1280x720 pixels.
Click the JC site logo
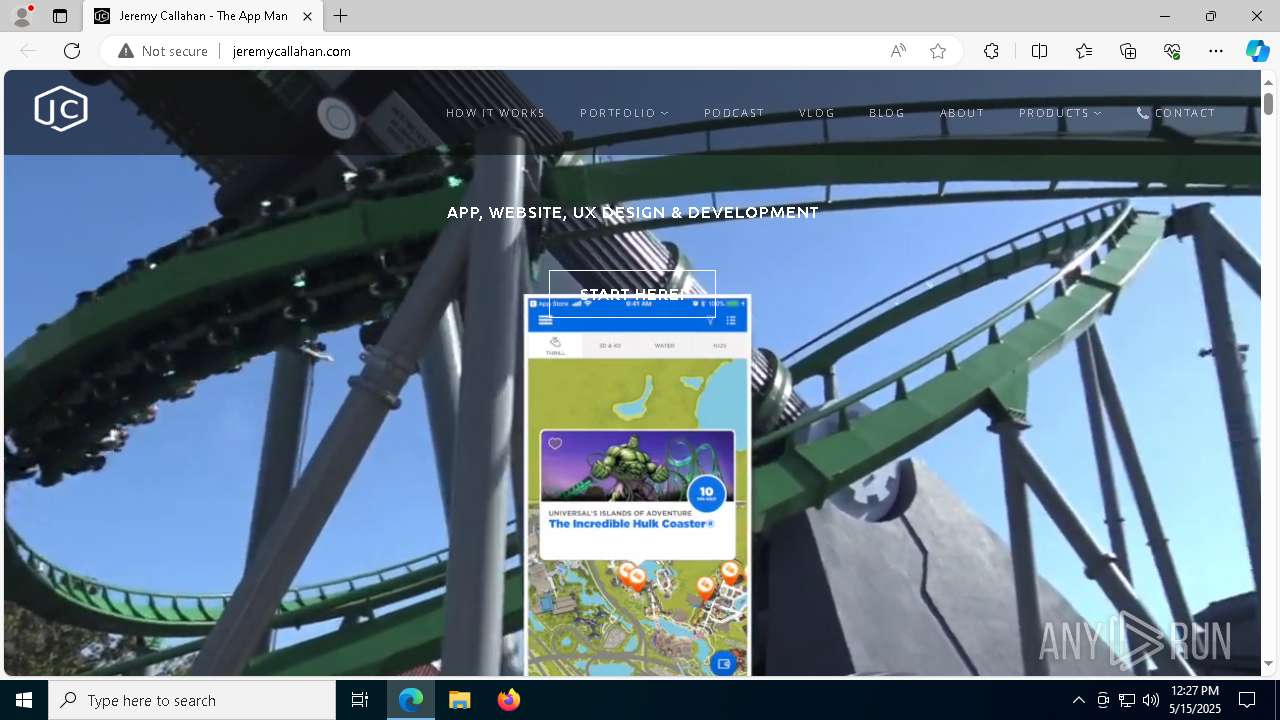61,109
